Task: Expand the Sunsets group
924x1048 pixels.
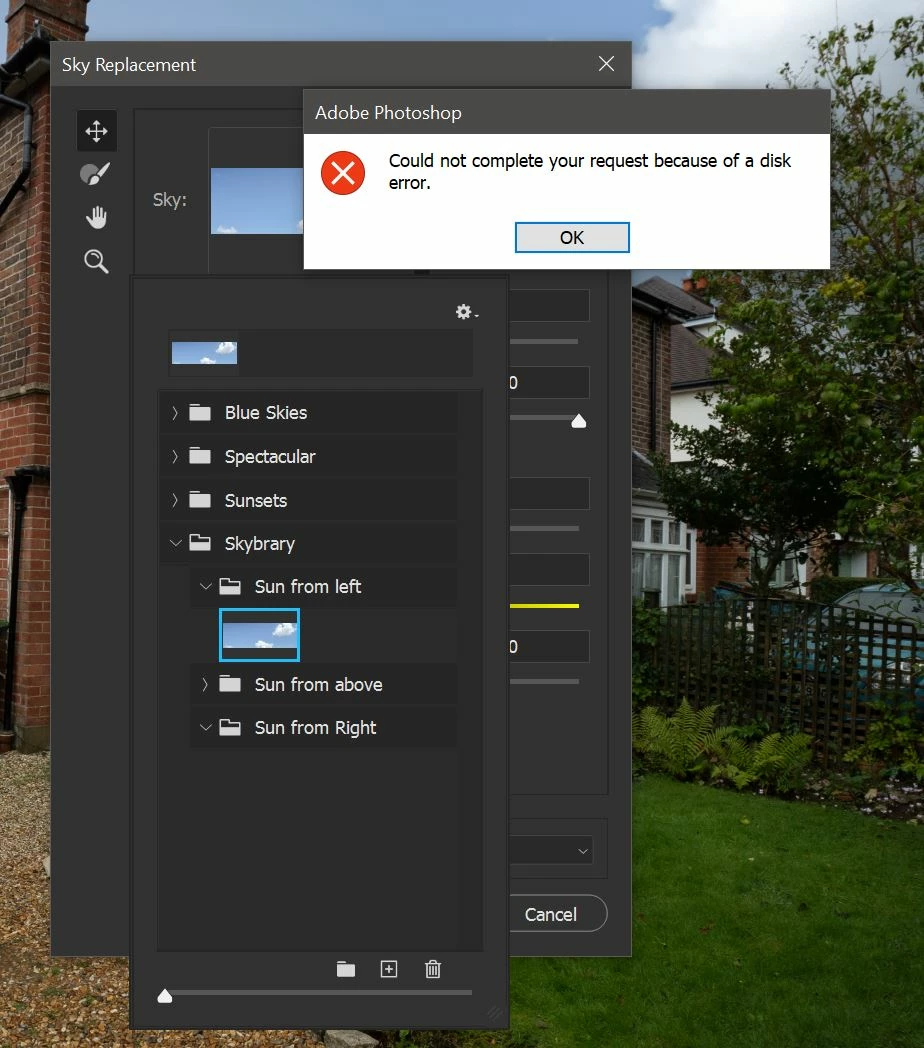Action: (175, 500)
